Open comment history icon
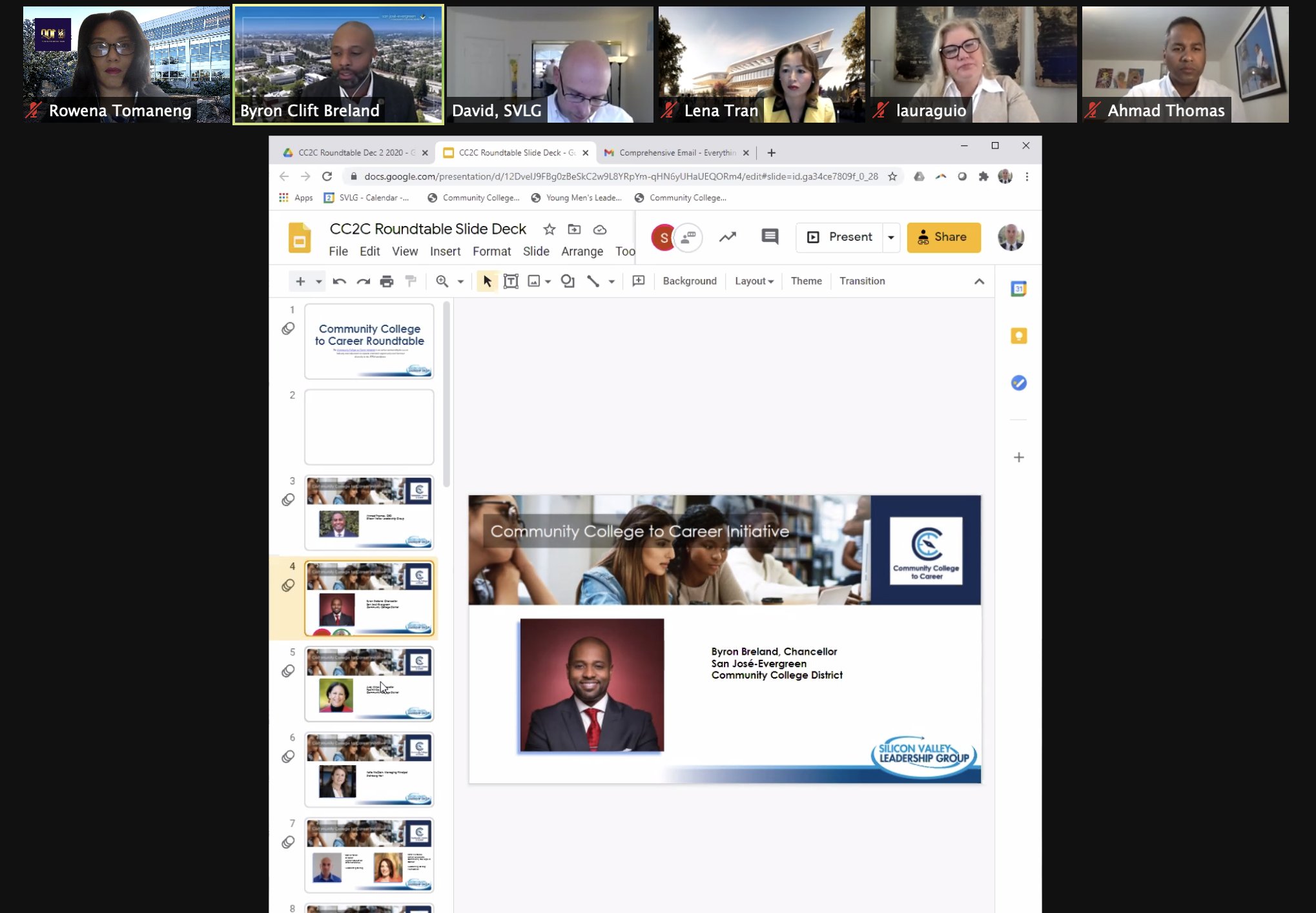Image resolution: width=1316 pixels, height=913 pixels. tap(770, 237)
